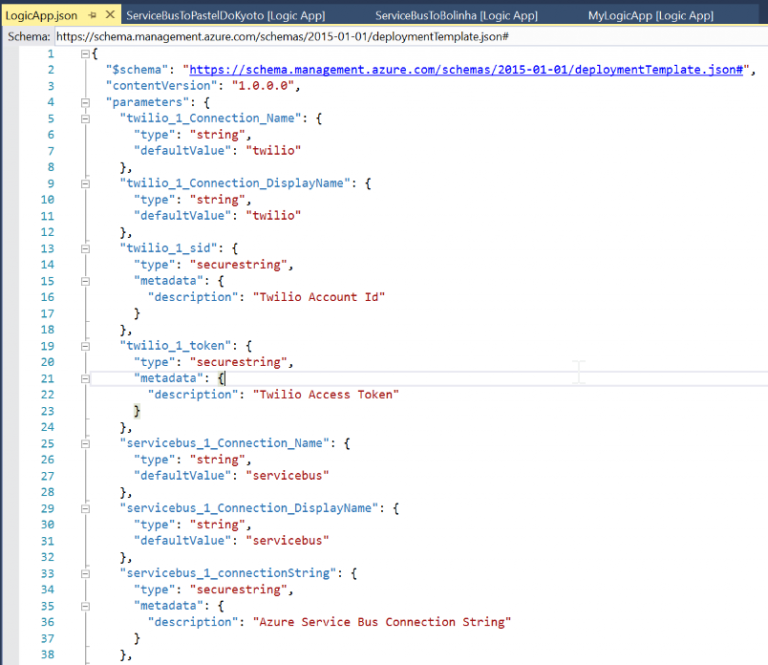Click "string" type value on line 30

click(217, 525)
